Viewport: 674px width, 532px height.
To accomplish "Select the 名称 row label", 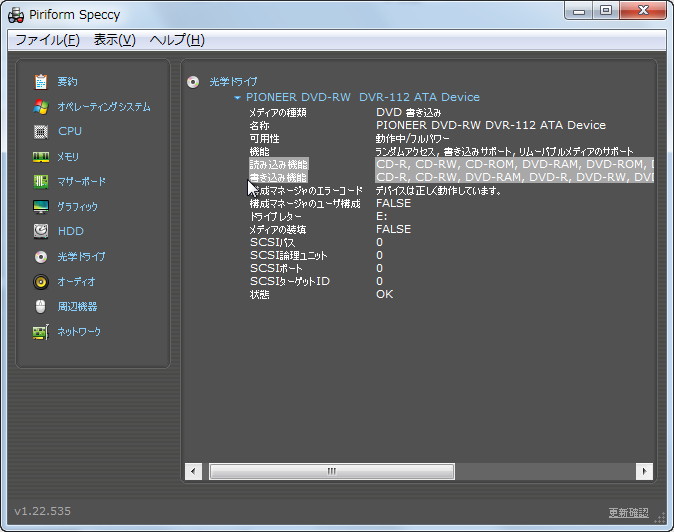I will click(260, 125).
